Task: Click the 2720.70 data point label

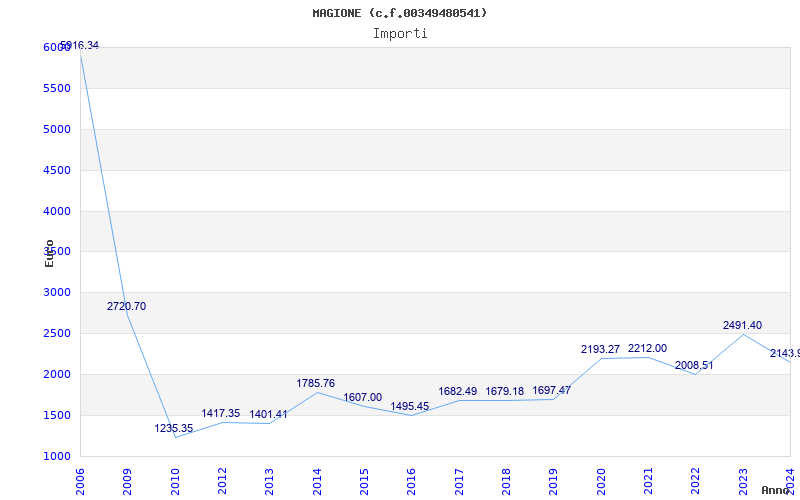Action: [x=126, y=306]
